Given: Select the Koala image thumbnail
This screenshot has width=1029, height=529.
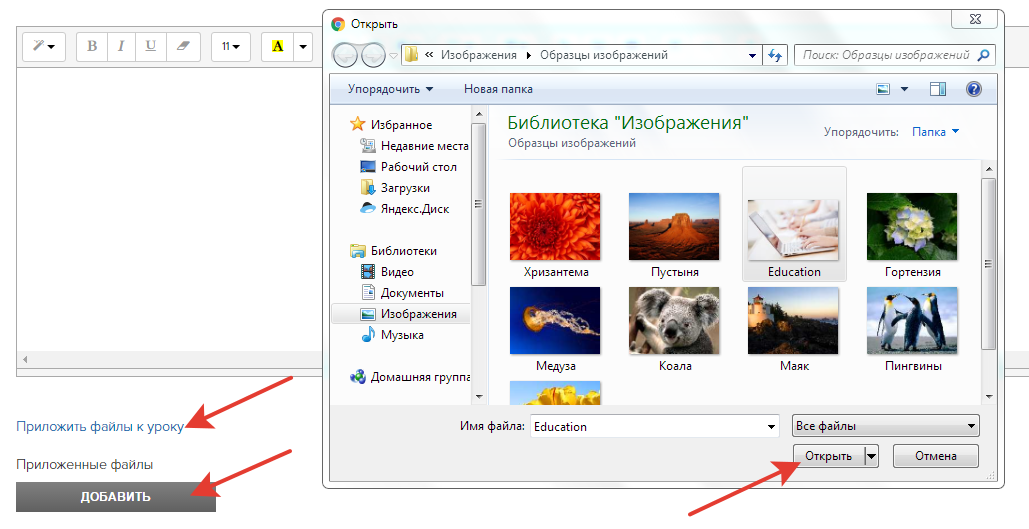Looking at the screenshot, I should (674, 320).
